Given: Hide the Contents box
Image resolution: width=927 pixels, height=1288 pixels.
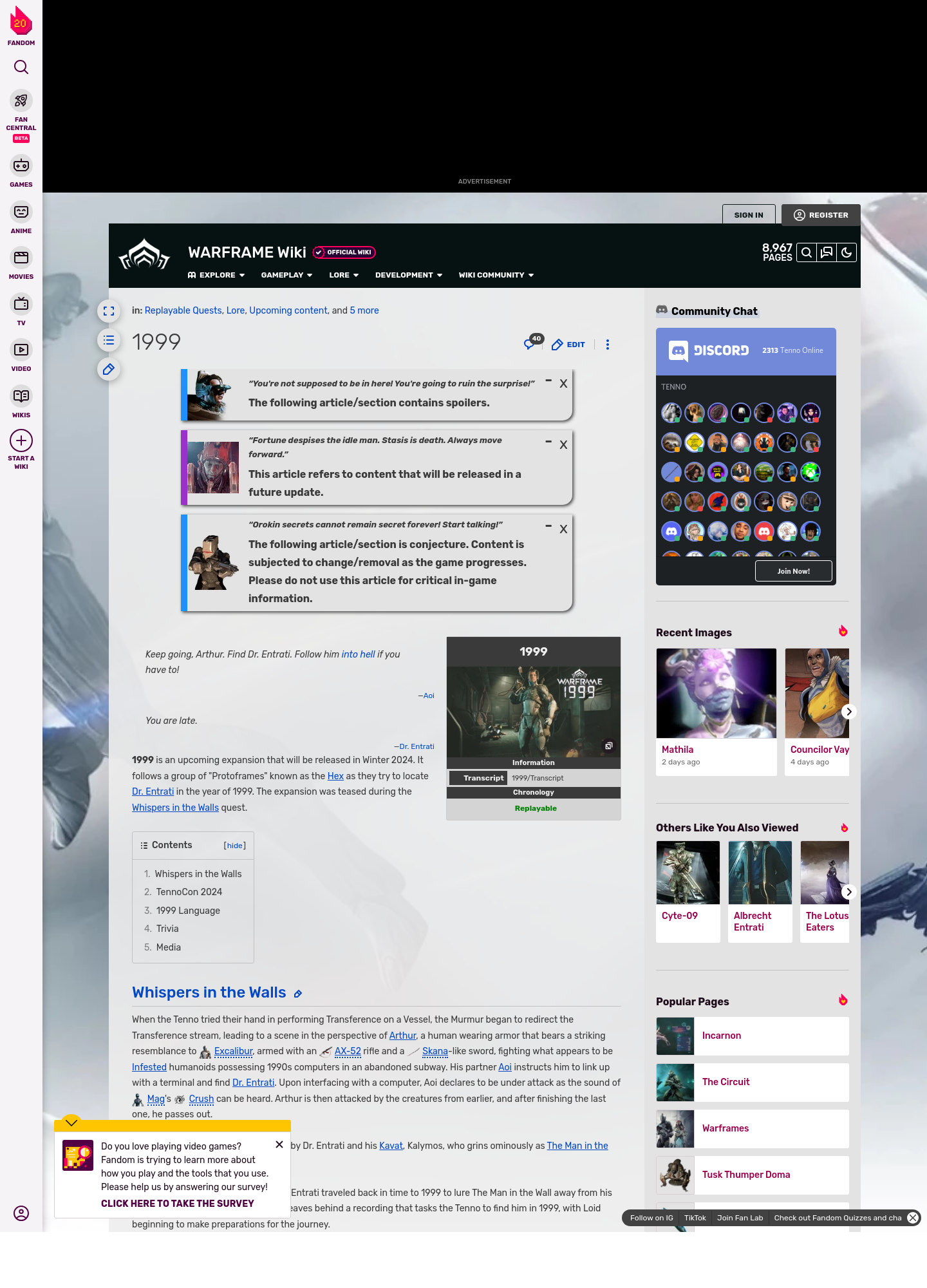Looking at the screenshot, I should tap(235, 846).
